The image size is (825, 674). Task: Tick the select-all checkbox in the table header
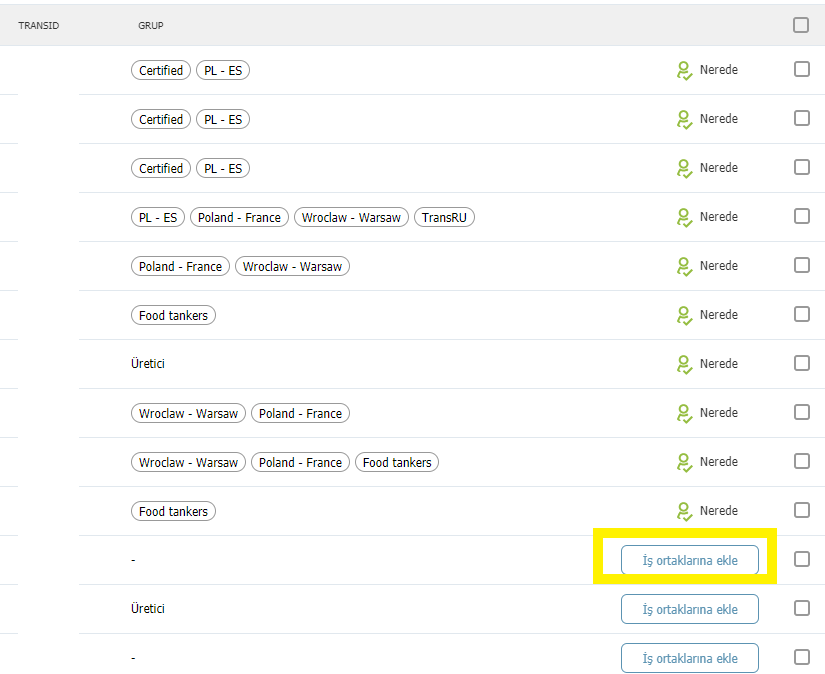click(801, 25)
